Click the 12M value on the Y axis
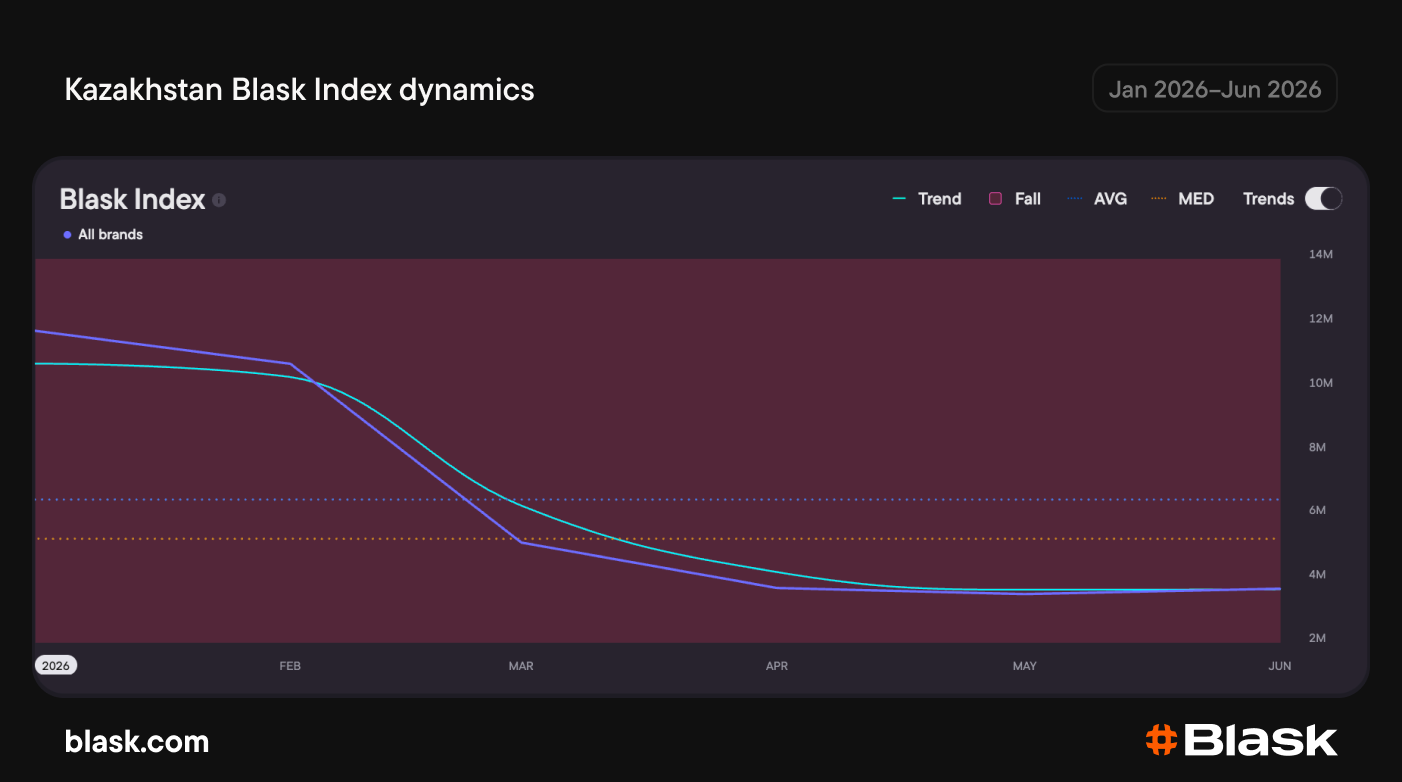Viewport: 1402px width, 782px height. click(1321, 319)
